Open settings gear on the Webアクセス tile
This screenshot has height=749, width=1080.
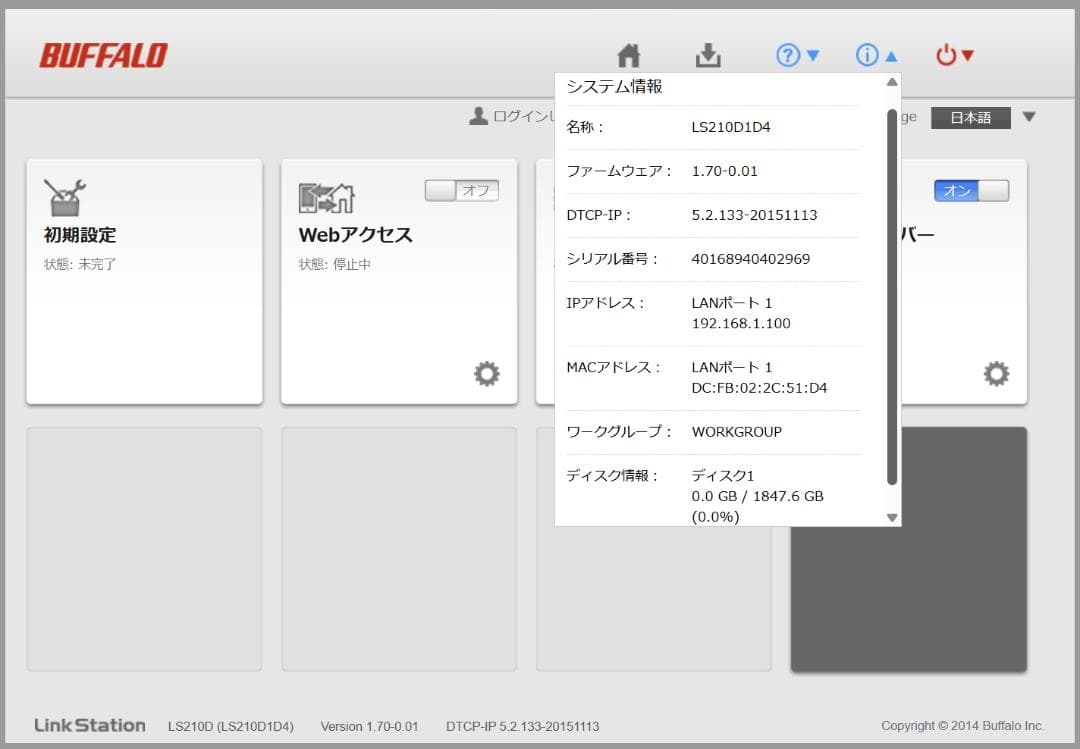point(487,373)
